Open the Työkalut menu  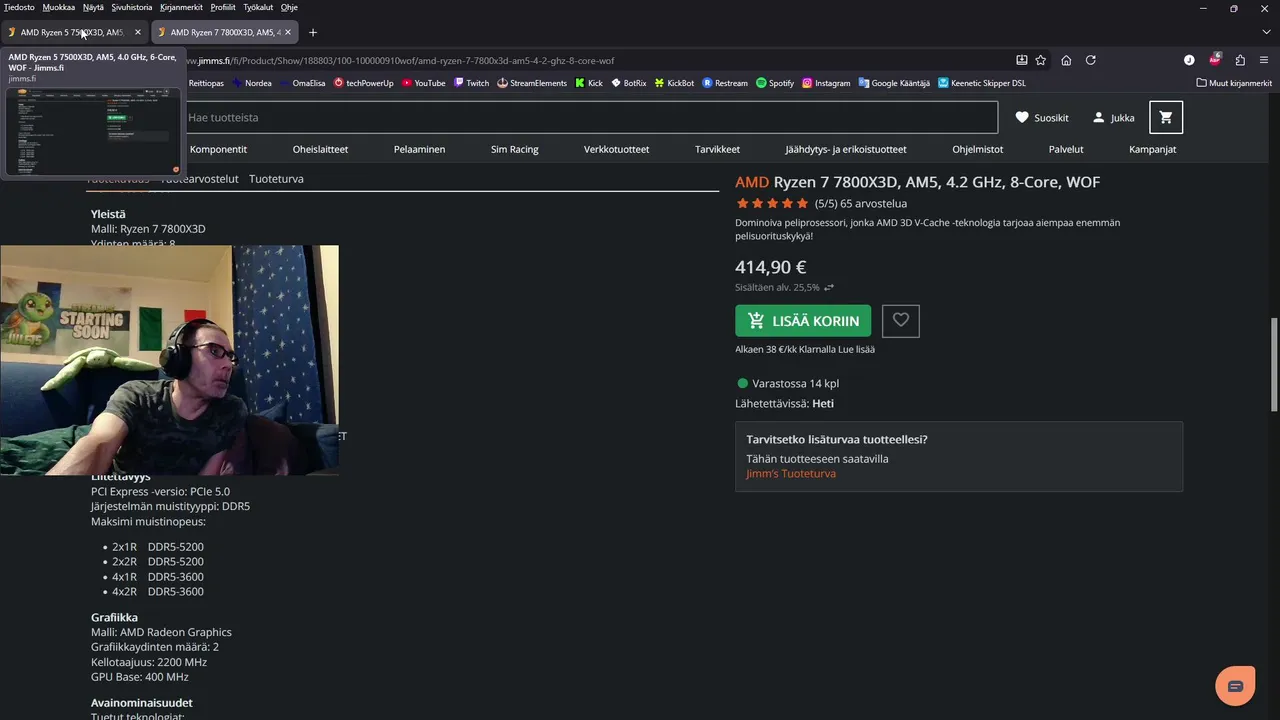click(258, 7)
